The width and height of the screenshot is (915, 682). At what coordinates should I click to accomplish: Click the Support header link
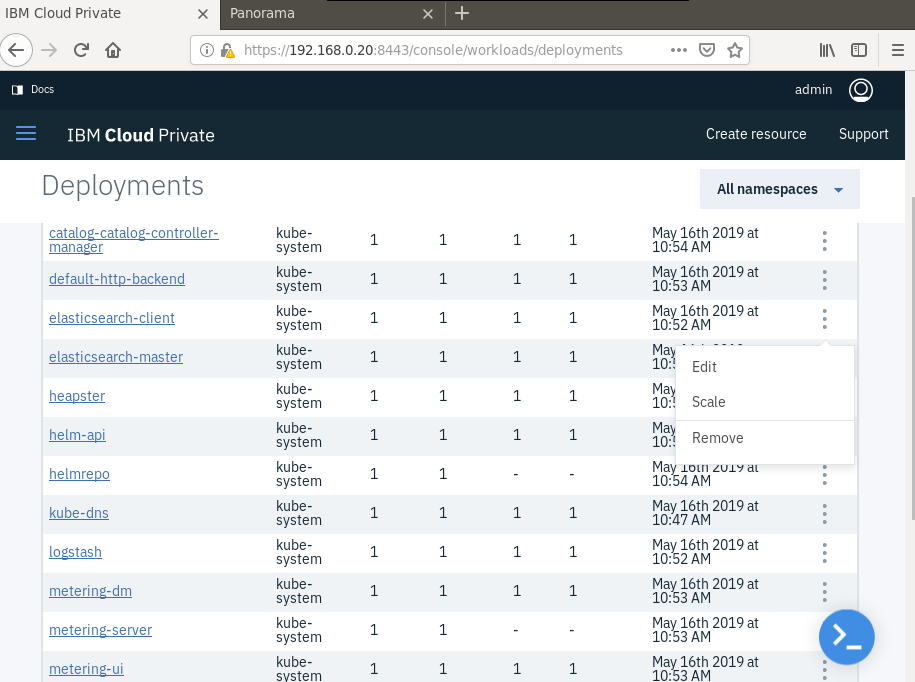[x=863, y=134]
